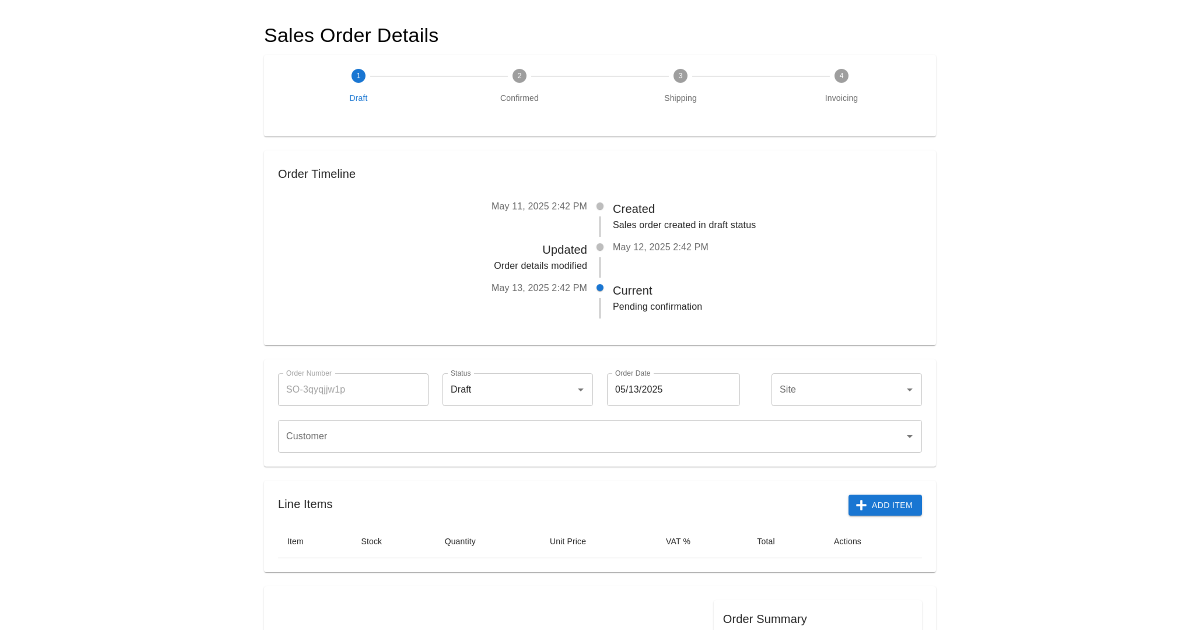
Task: Click the blue Current timeline dot
Action: click(600, 288)
